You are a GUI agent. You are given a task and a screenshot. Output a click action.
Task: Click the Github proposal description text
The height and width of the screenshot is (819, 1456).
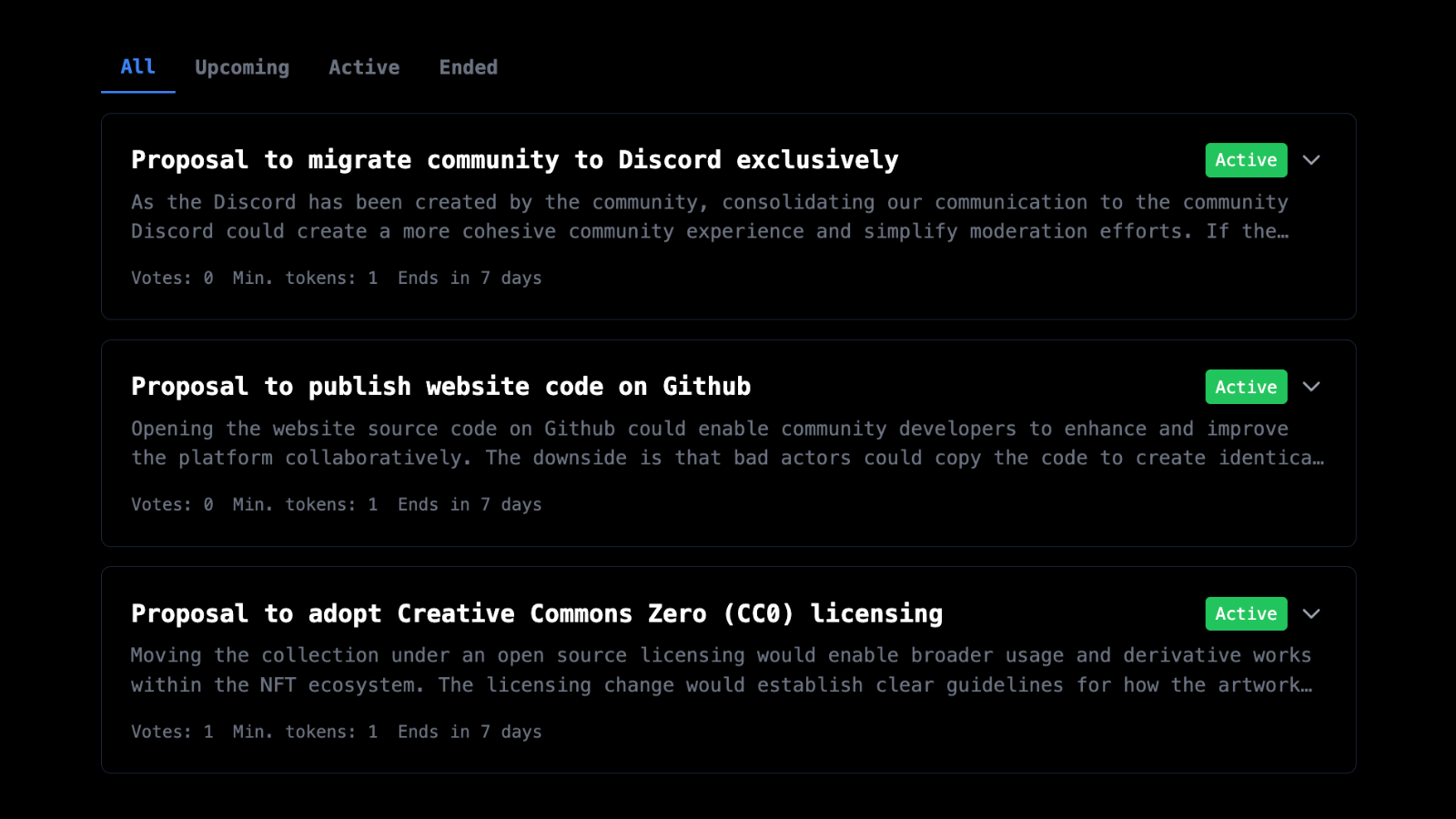click(727, 443)
